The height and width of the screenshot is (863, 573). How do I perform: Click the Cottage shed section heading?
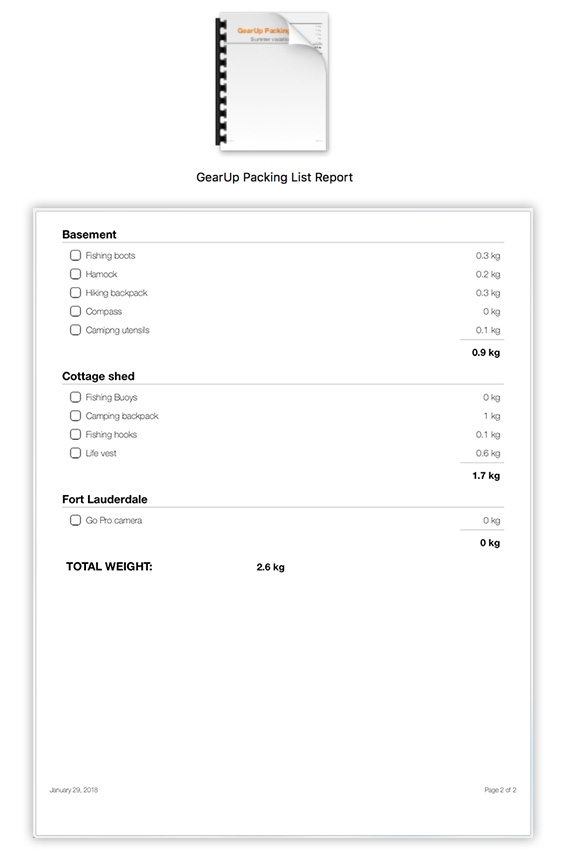(x=99, y=376)
